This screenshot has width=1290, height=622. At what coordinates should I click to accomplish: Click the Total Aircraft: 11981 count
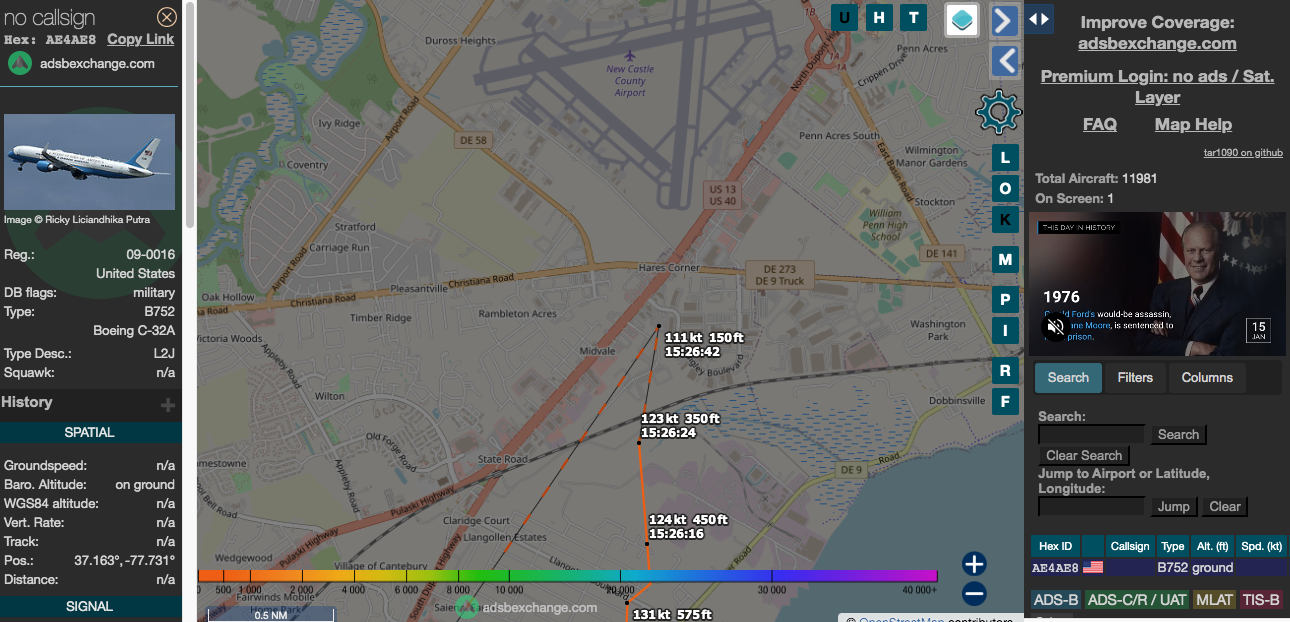pos(1096,178)
